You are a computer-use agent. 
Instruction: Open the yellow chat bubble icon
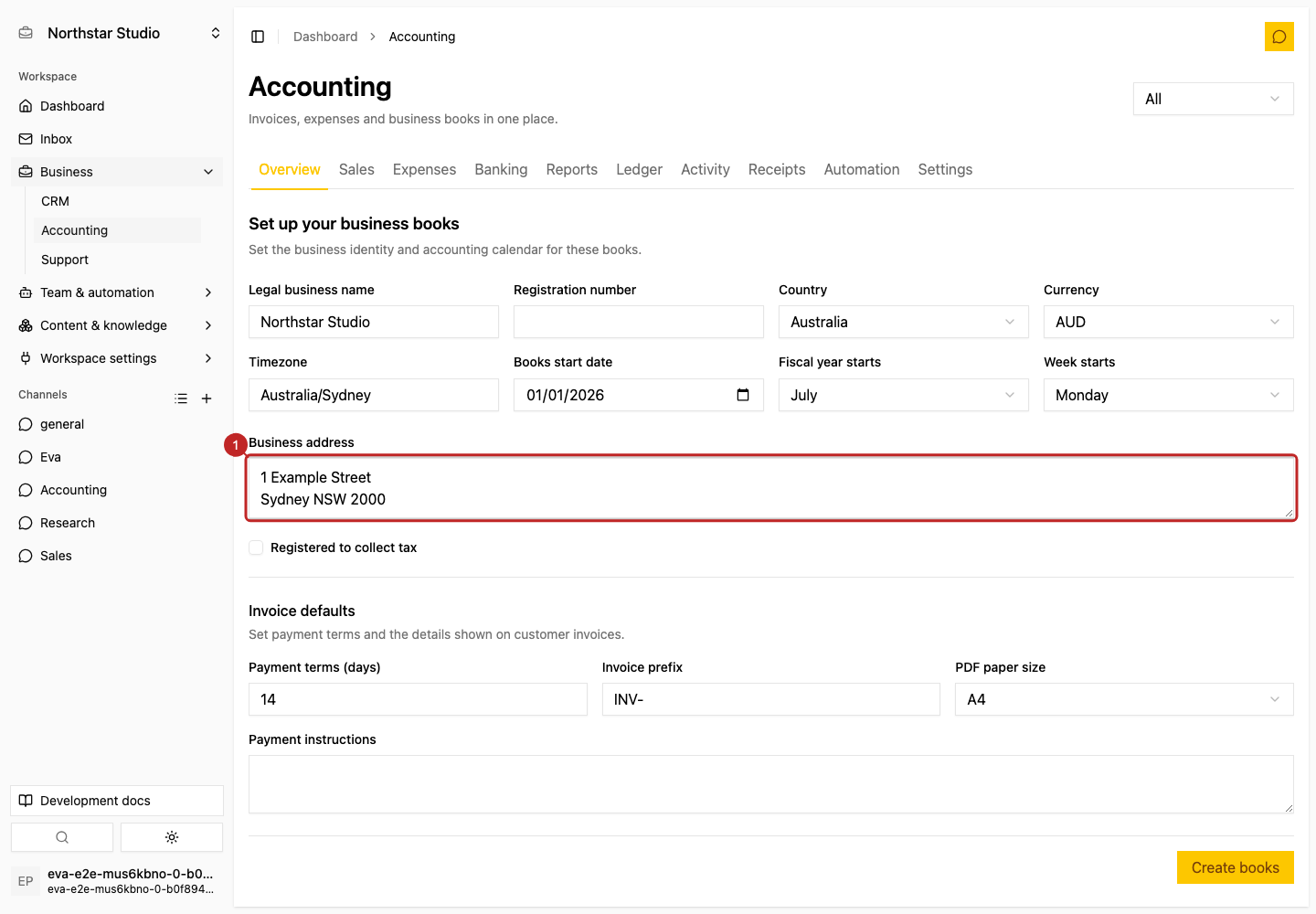point(1279,37)
